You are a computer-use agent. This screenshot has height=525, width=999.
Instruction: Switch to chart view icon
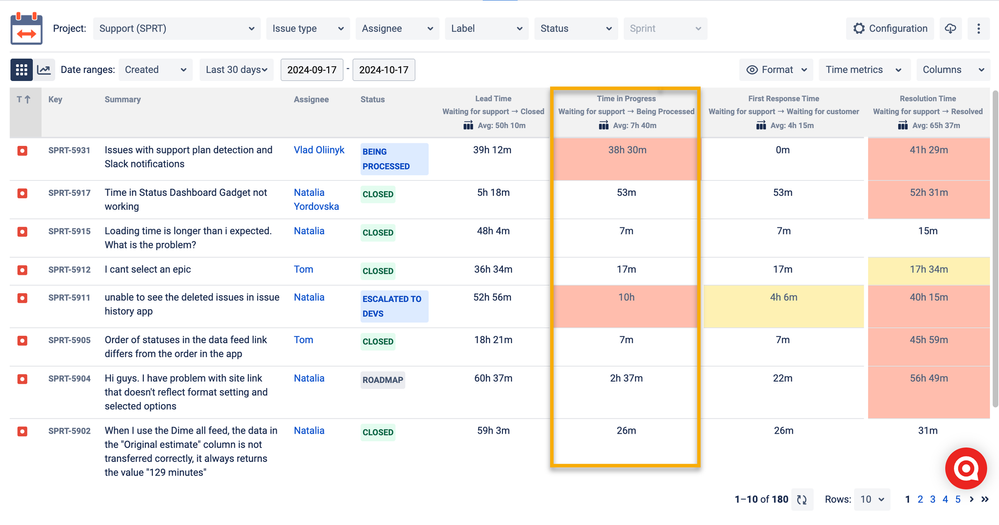(x=44, y=70)
